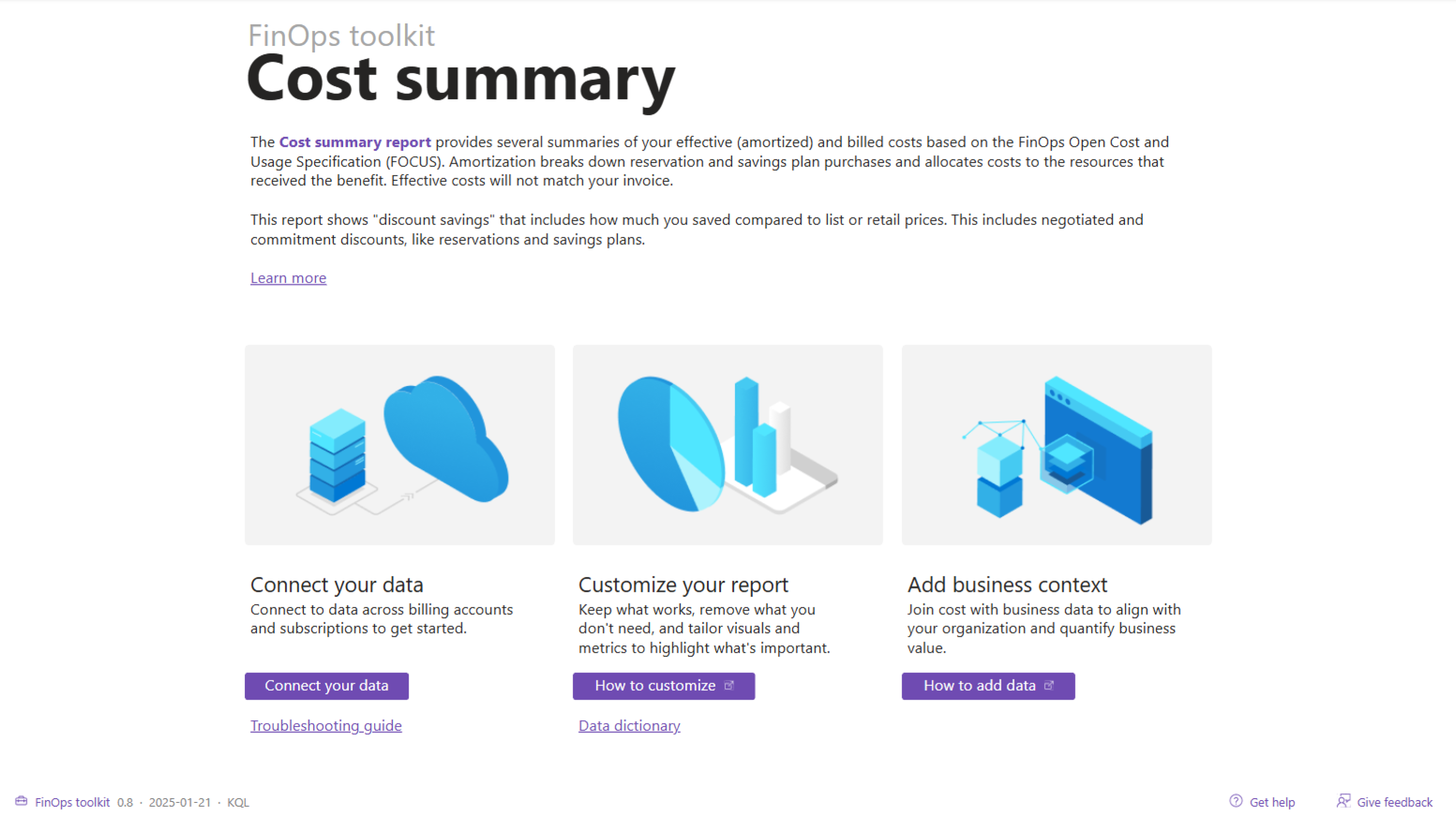This screenshot has height=816, width=1456.
Task: Follow the Learn more link
Action: coord(288,278)
